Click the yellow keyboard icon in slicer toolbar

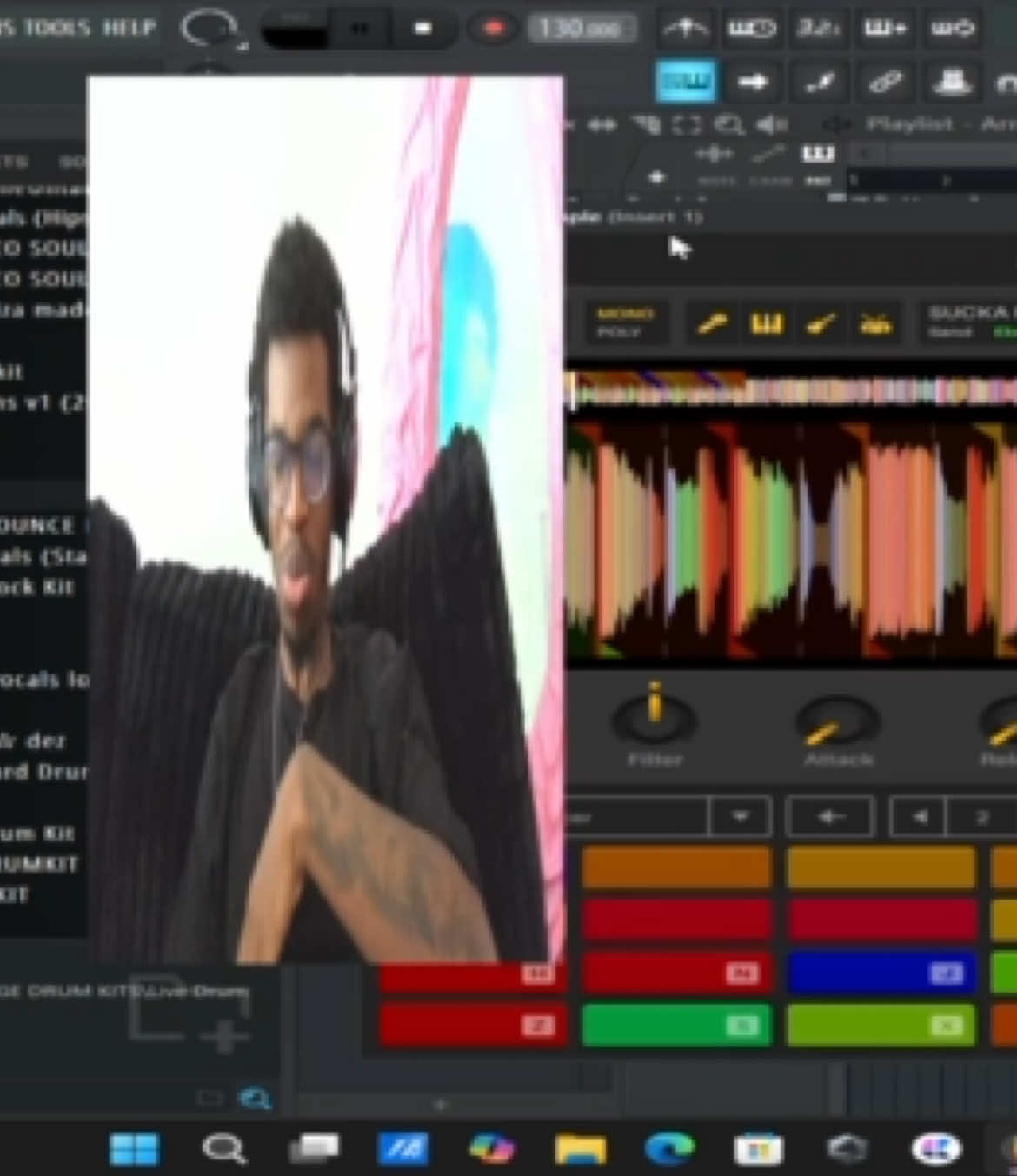tap(766, 324)
